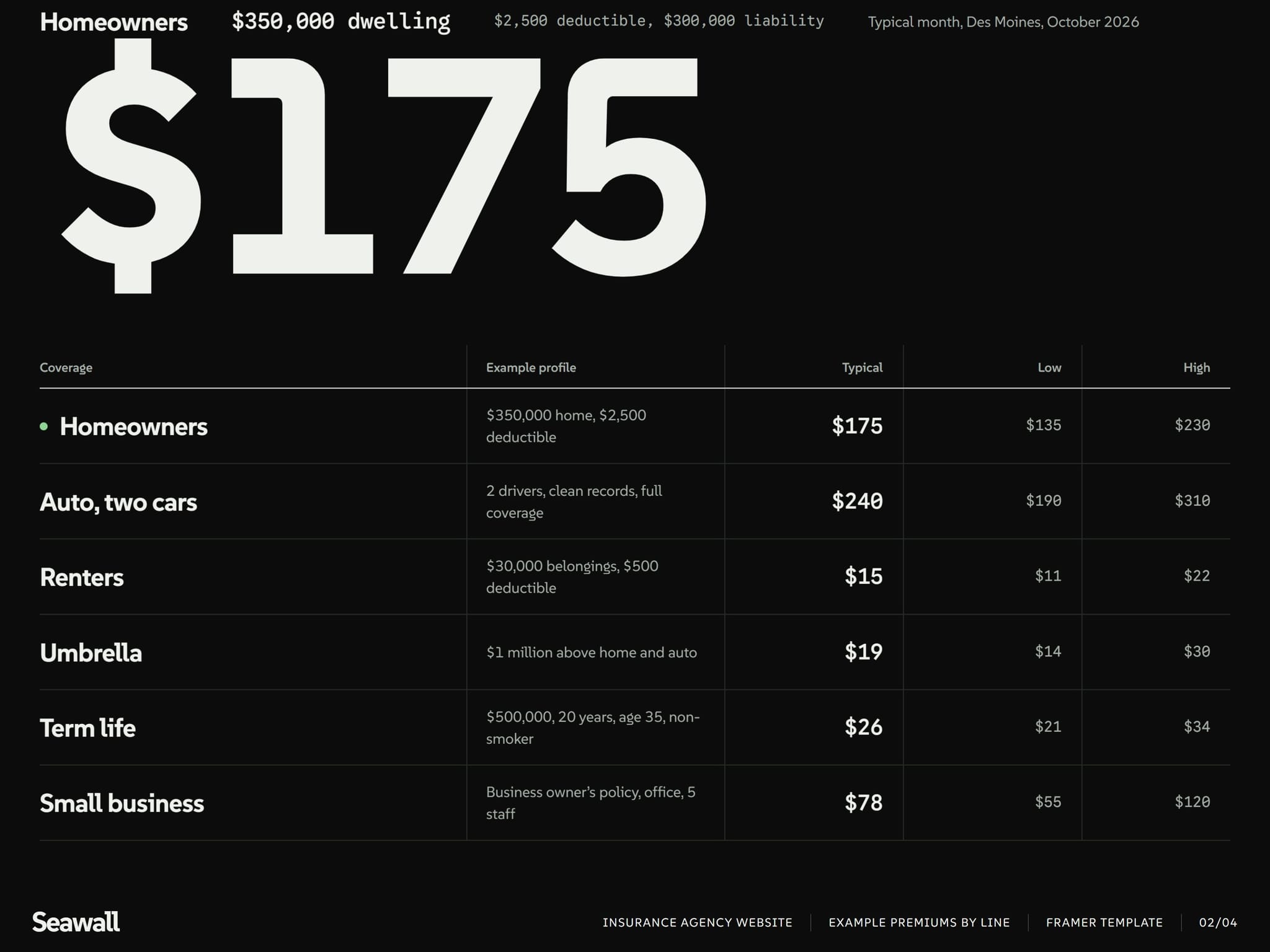The height and width of the screenshot is (952, 1270).
Task: Click the High column header
Action: [x=1196, y=368]
